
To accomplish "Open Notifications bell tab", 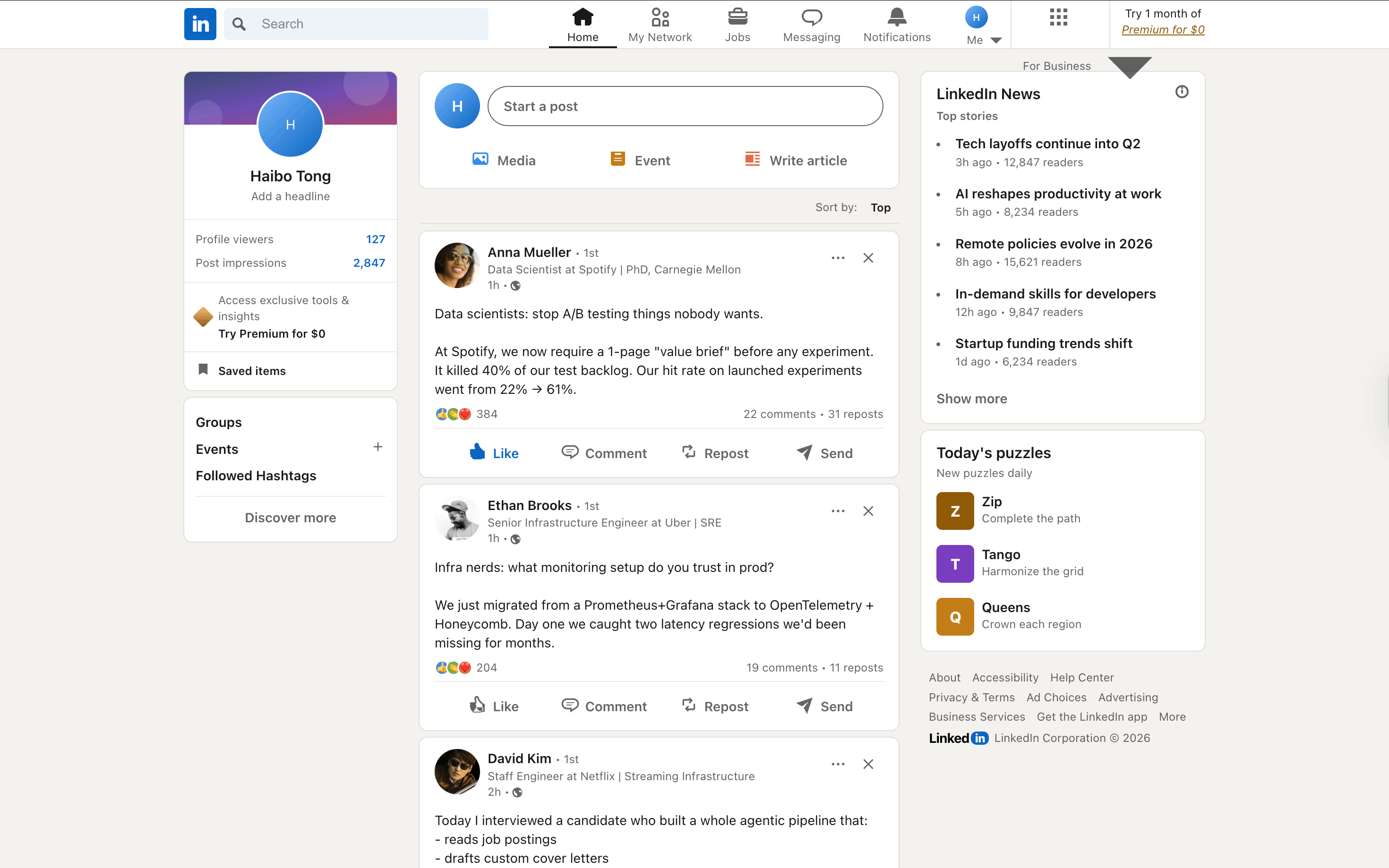I will (896, 25).
